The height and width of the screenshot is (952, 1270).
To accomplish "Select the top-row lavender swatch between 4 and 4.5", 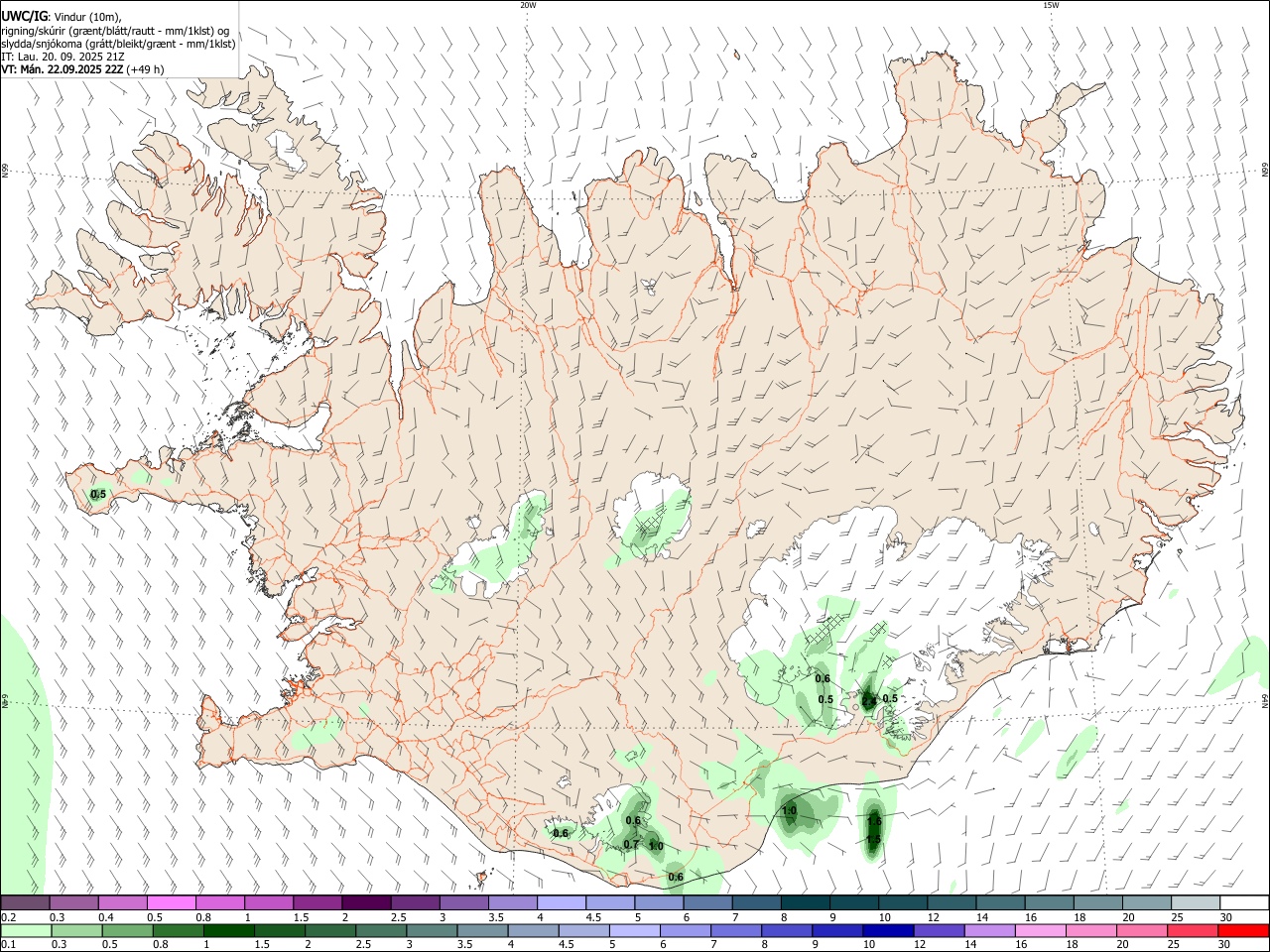I will pyautogui.click(x=562, y=902).
